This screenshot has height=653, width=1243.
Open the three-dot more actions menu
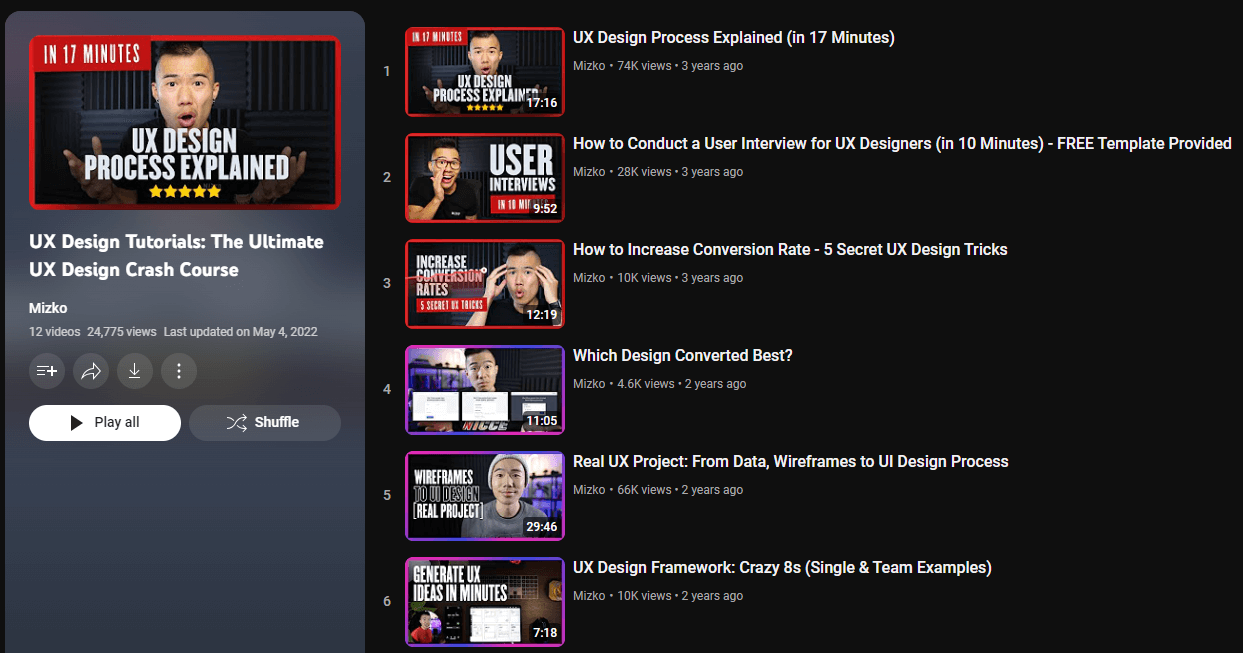(x=179, y=371)
